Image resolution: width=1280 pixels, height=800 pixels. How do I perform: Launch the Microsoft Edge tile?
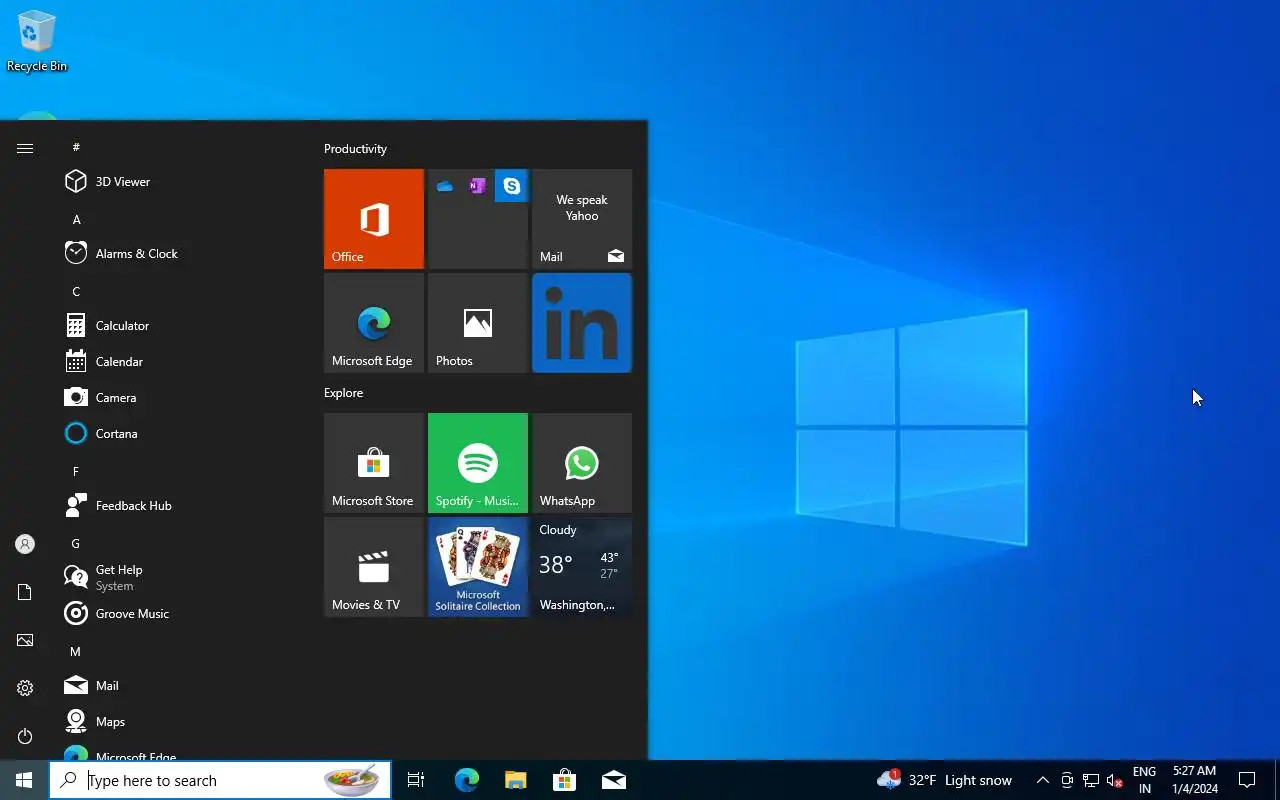tap(374, 323)
